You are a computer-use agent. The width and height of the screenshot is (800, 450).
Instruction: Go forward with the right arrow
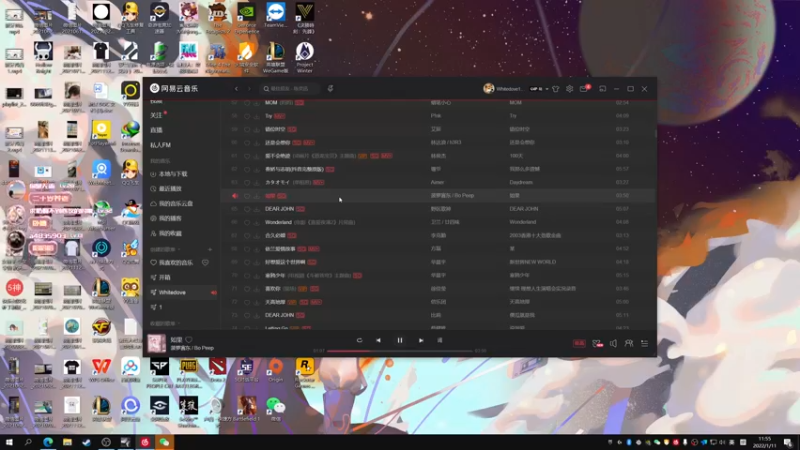tap(249, 89)
